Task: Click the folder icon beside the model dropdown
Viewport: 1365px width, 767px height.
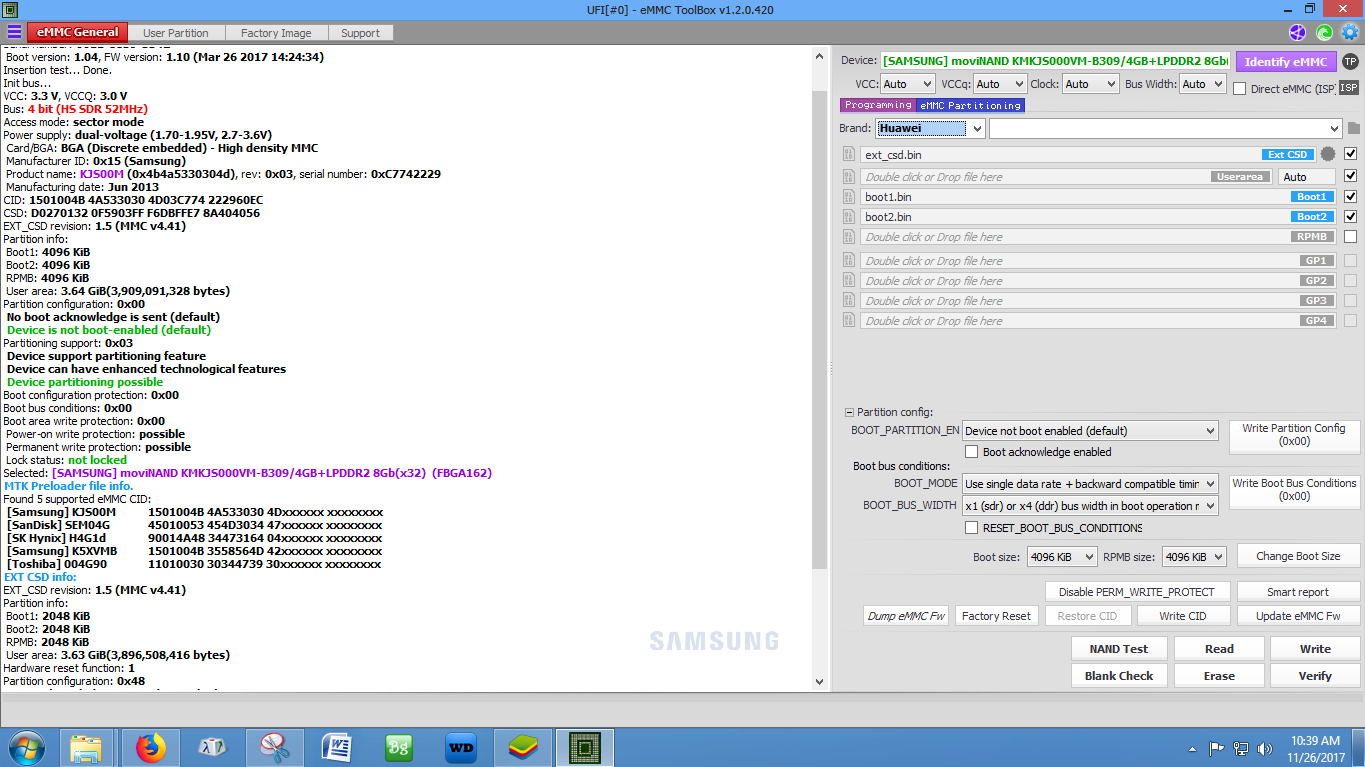Action: pos(1354,128)
